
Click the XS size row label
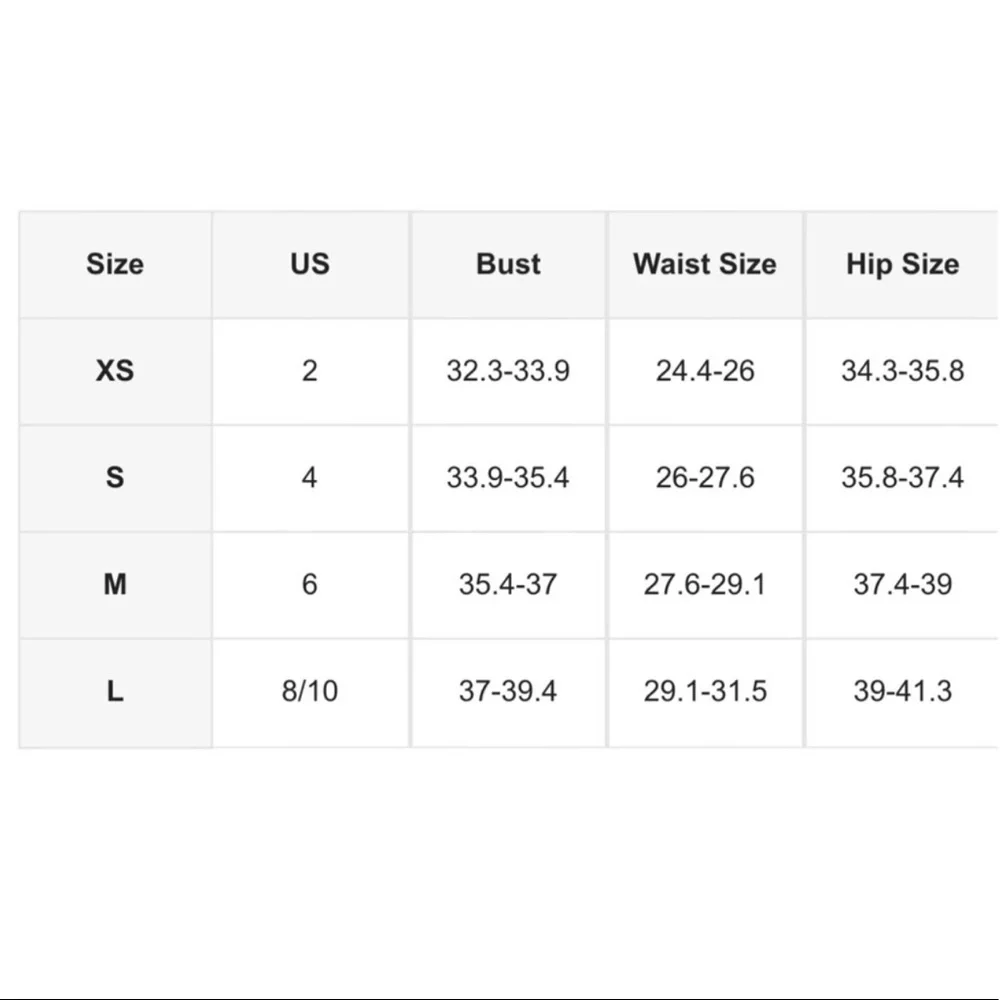[x=115, y=371]
